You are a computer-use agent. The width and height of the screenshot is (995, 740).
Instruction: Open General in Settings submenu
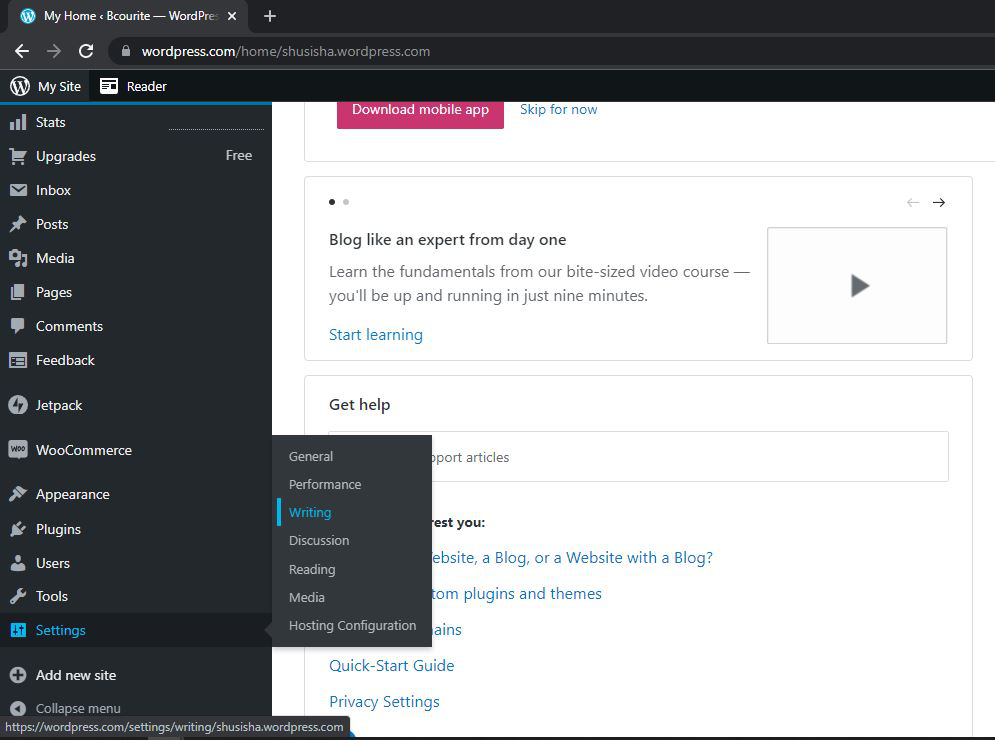310,456
